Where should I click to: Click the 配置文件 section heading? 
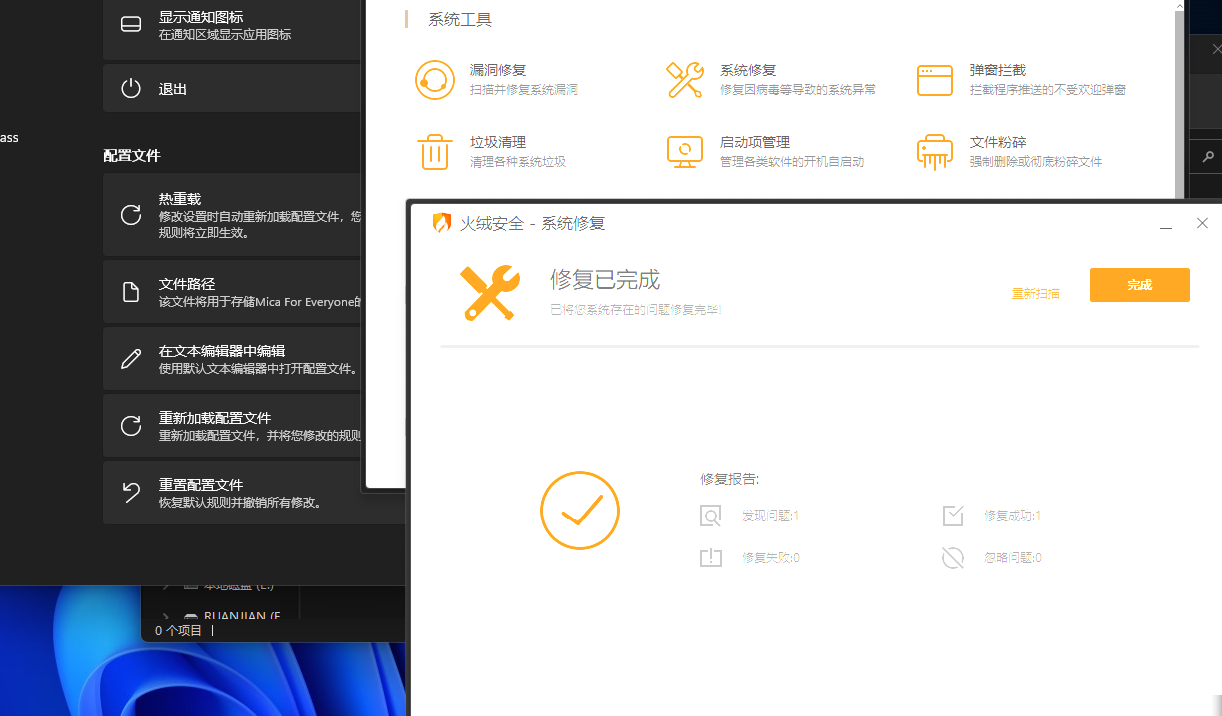tap(132, 156)
